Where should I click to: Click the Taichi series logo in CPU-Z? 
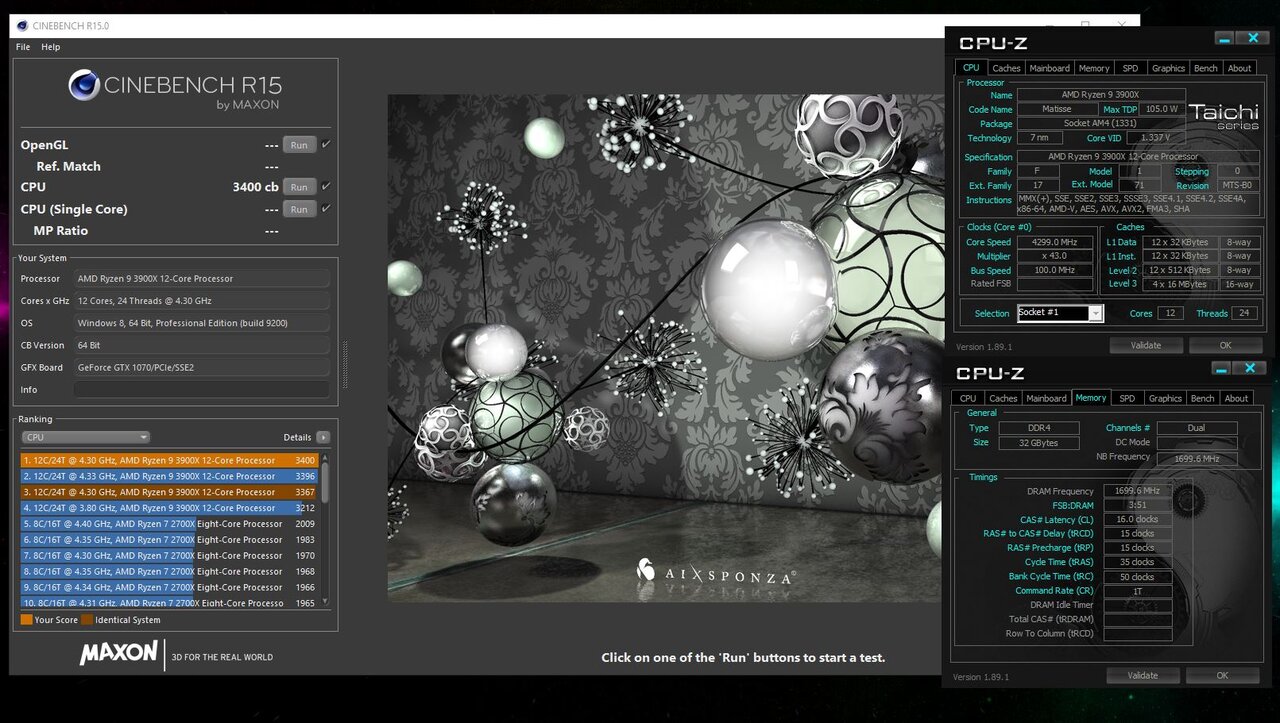pos(1223,115)
